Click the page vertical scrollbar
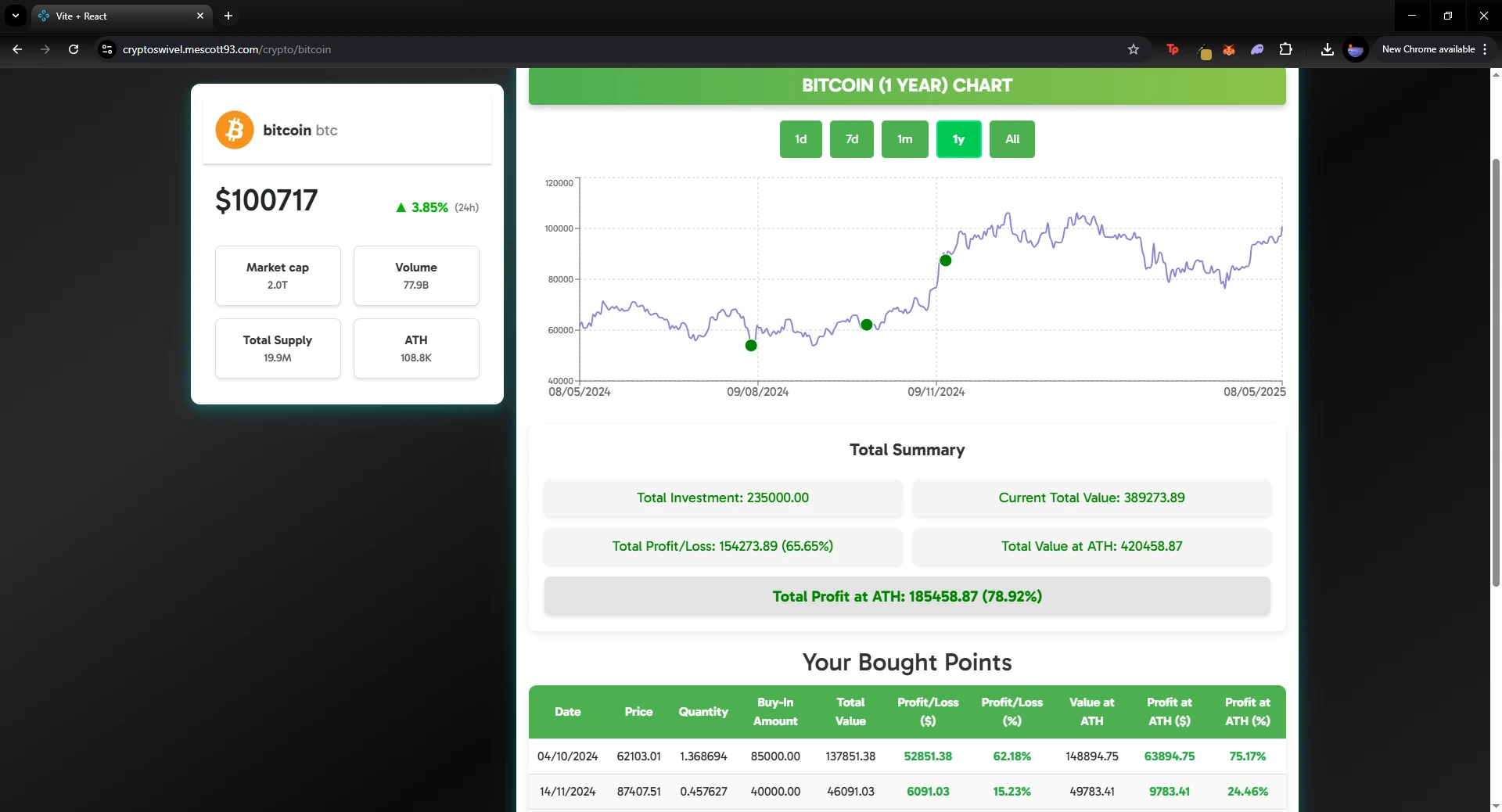This screenshot has width=1502, height=812. 1496,372
